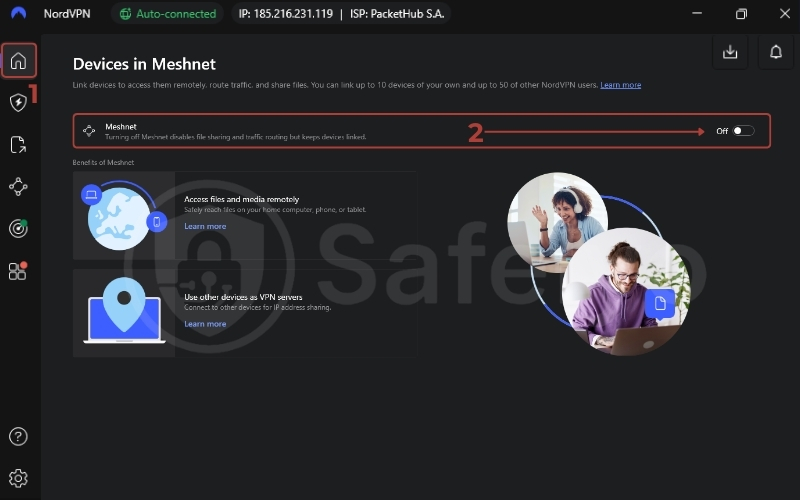The height and width of the screenshot is (500, 800).
Task: Open the Home tab in sidebar
Action: [x=18, y=60]
